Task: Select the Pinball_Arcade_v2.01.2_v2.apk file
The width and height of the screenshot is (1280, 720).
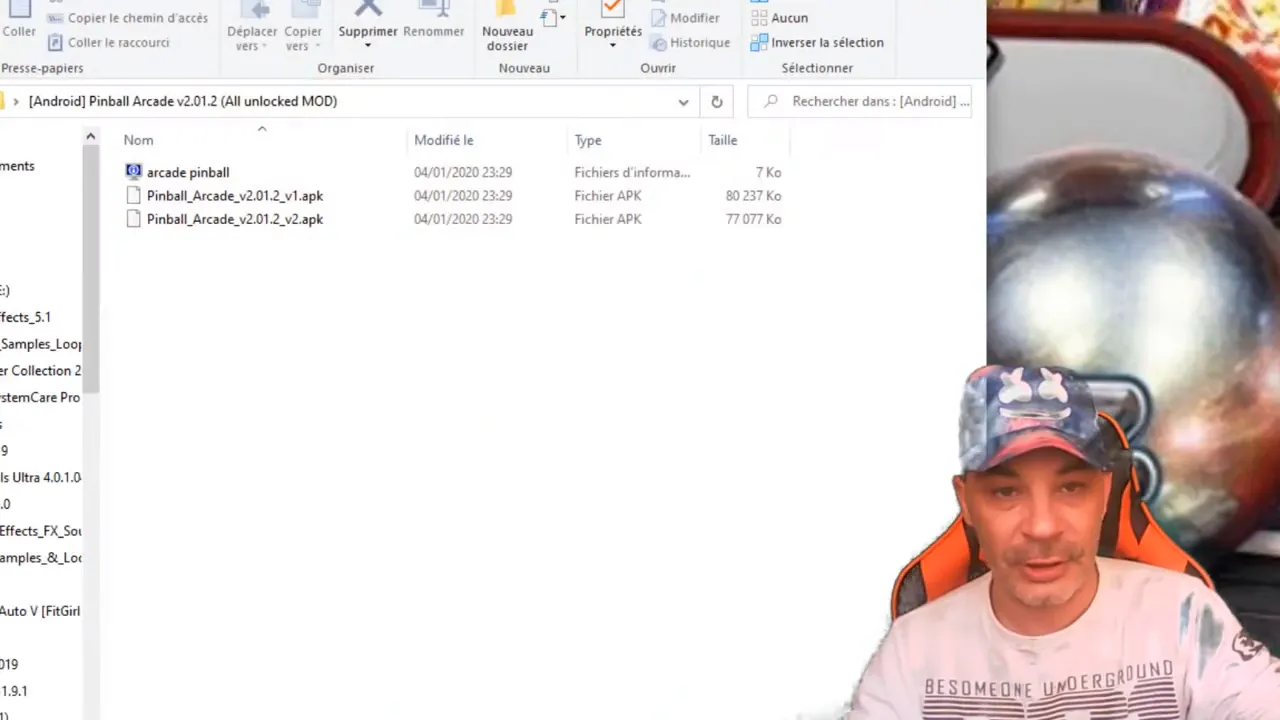Action: [234, 219]
